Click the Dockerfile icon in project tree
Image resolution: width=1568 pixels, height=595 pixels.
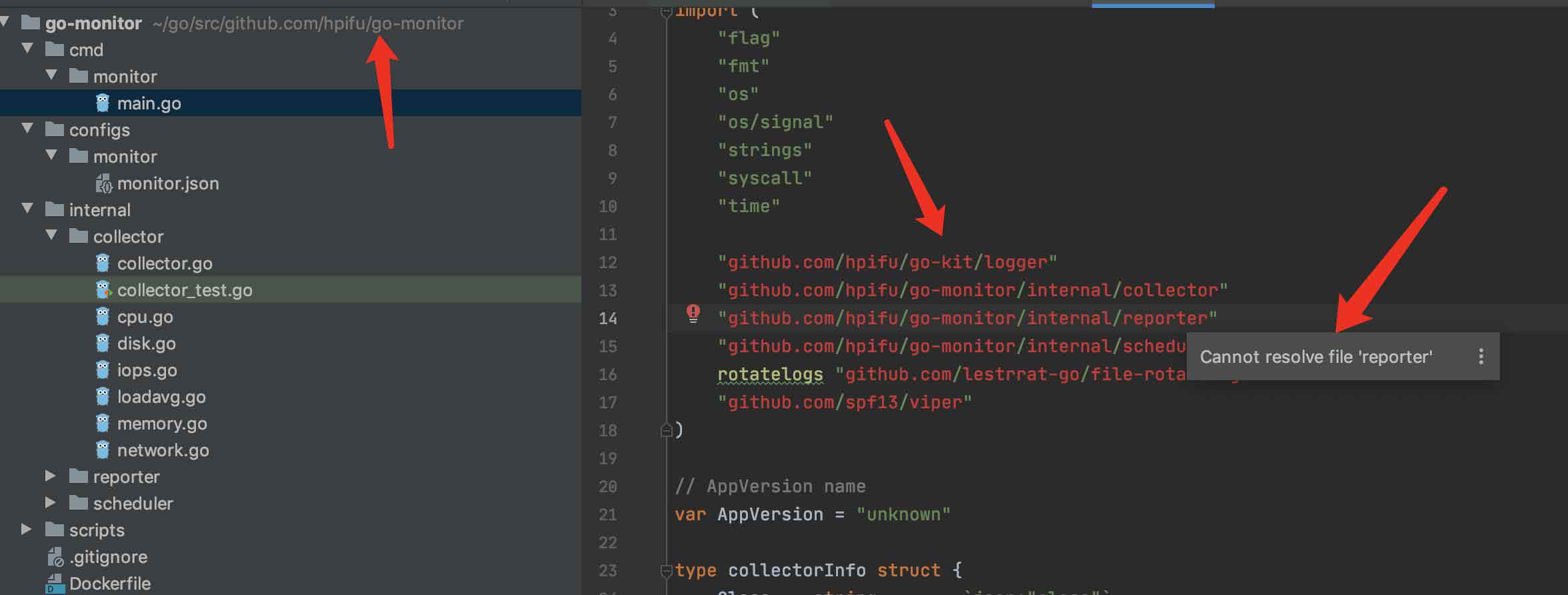[x=55, y=584]
